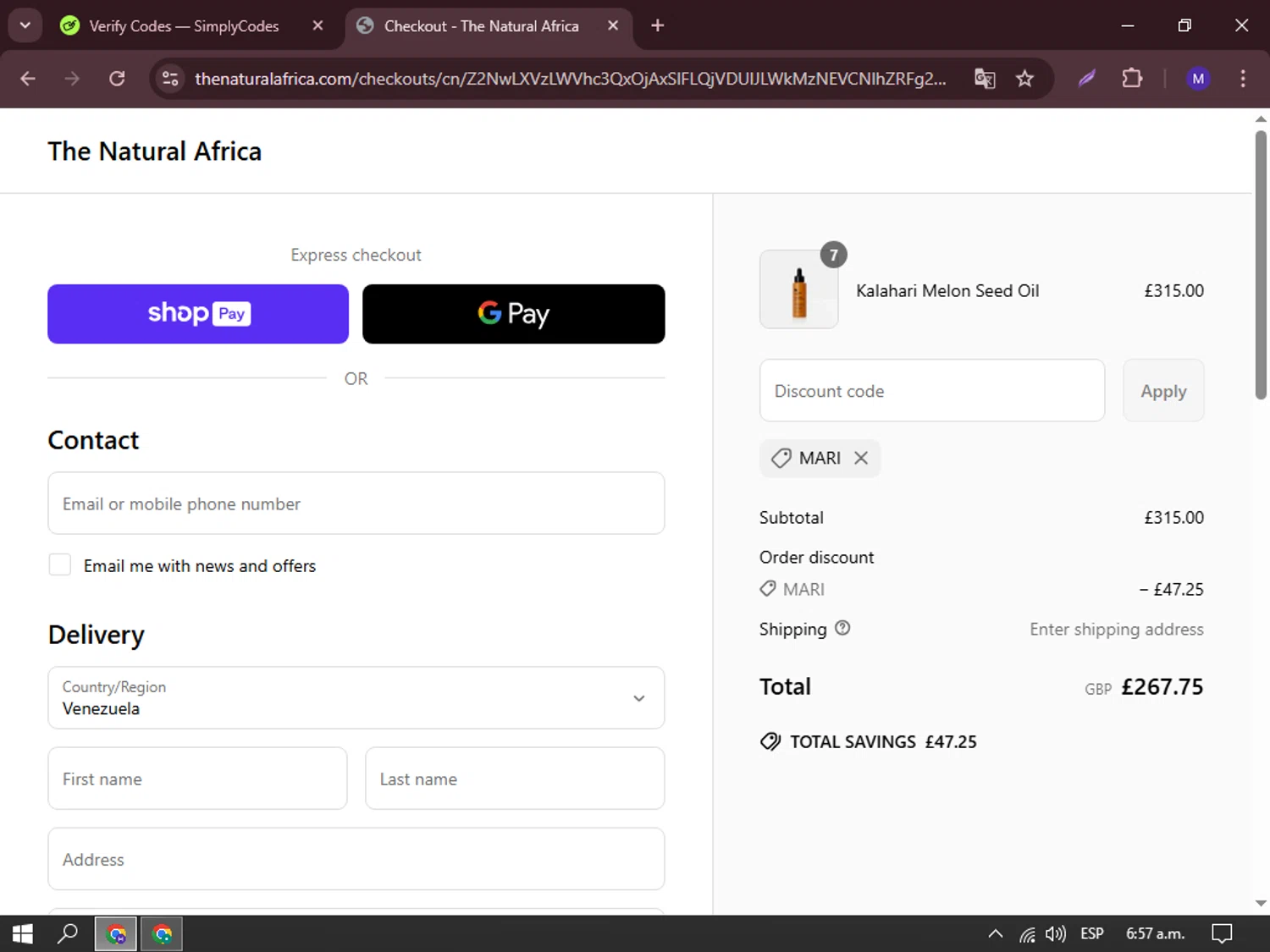
Task: Close the Checkout tab
Action: pos(613,25)
